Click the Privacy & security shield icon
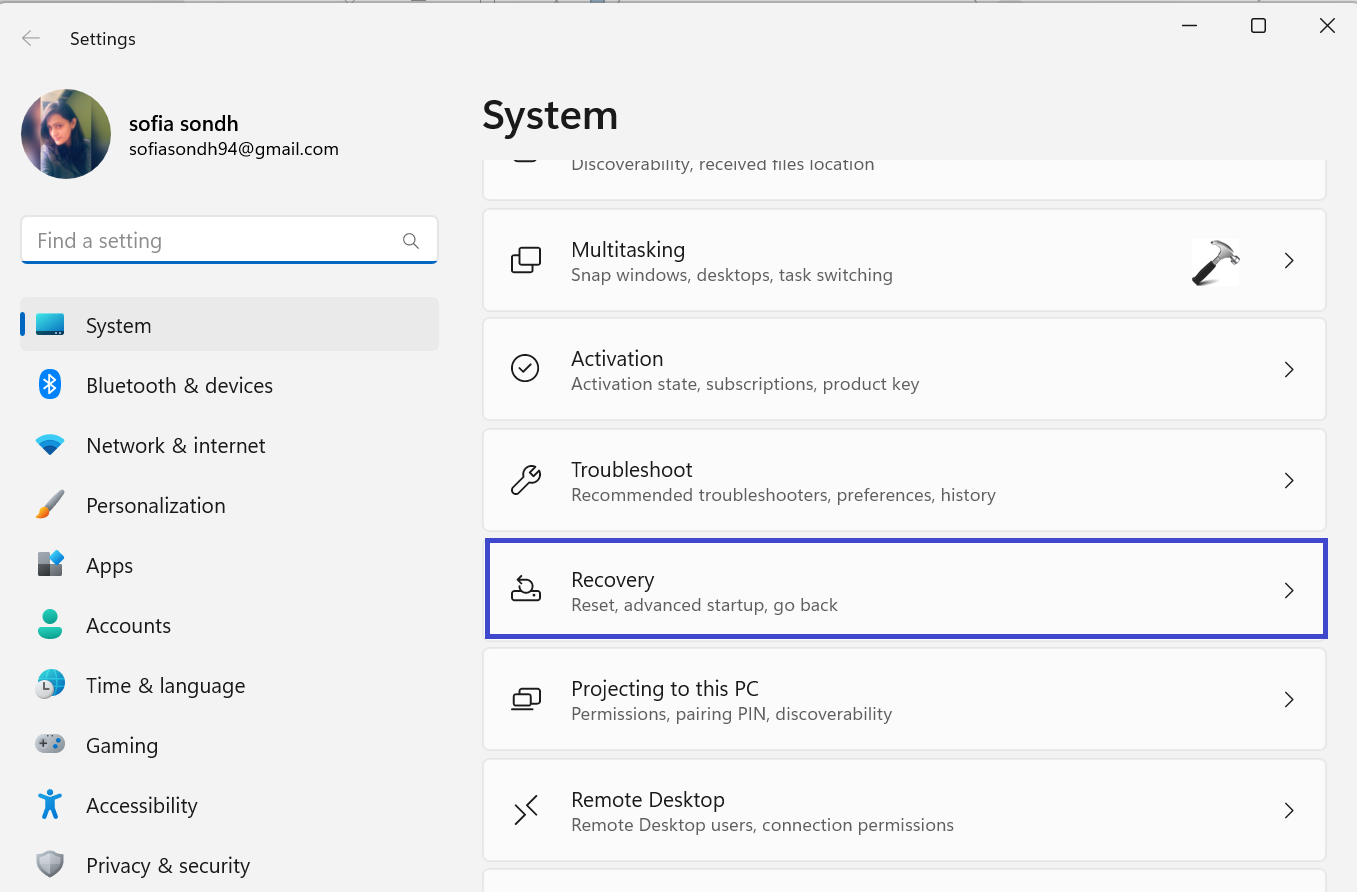The height and width of the screenshot is (892, 1357). coord(50,865)
